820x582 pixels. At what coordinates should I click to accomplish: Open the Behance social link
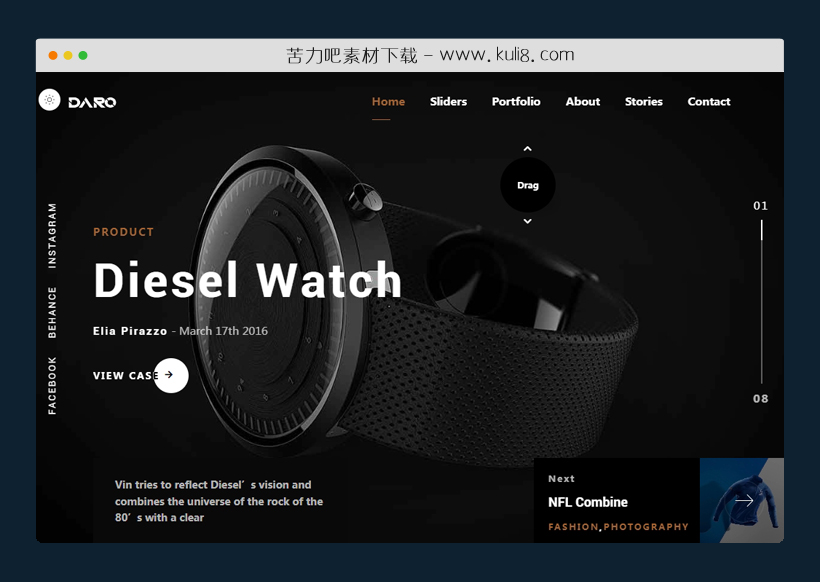coord(52,312)
